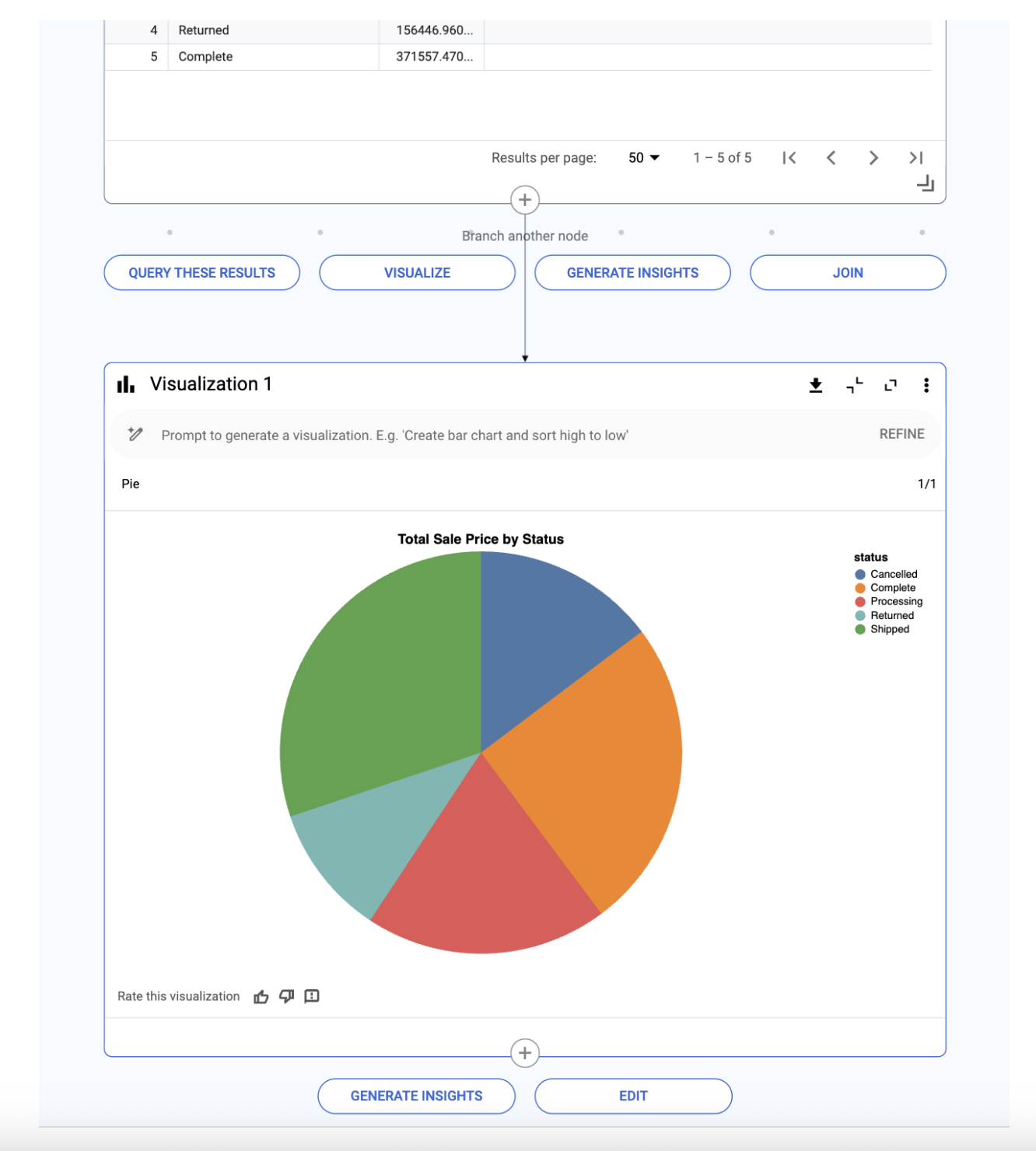Click the Query These Results button
This screenshot has height=1151, width=1036.
202,273
